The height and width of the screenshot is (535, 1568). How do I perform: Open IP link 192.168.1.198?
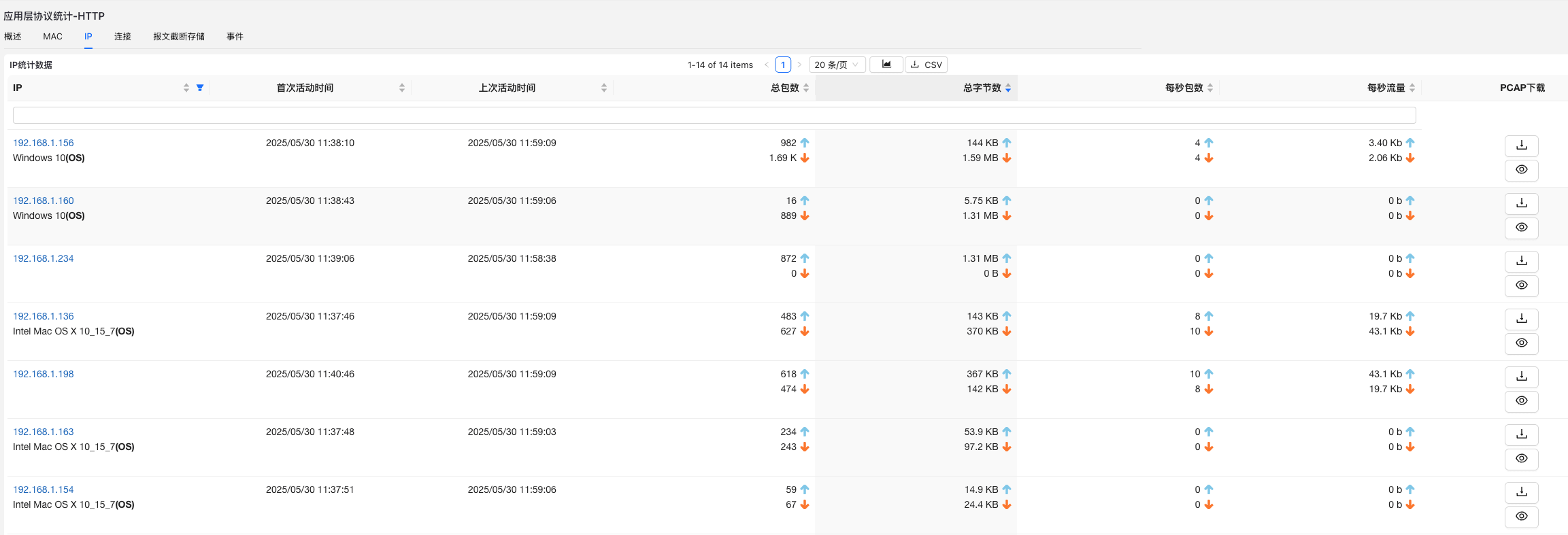[x=44, y=374]
